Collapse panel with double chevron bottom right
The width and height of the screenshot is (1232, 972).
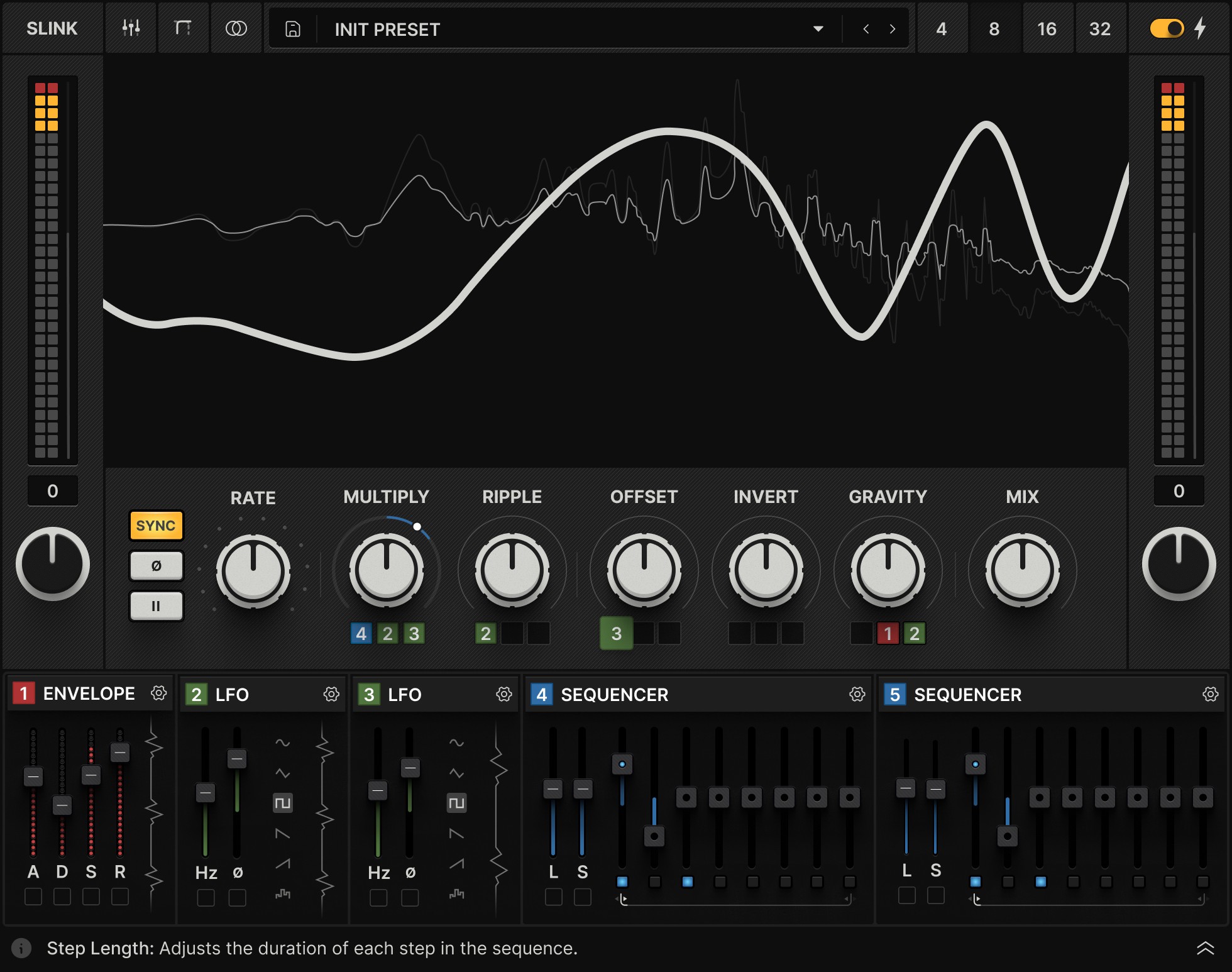1205,948
